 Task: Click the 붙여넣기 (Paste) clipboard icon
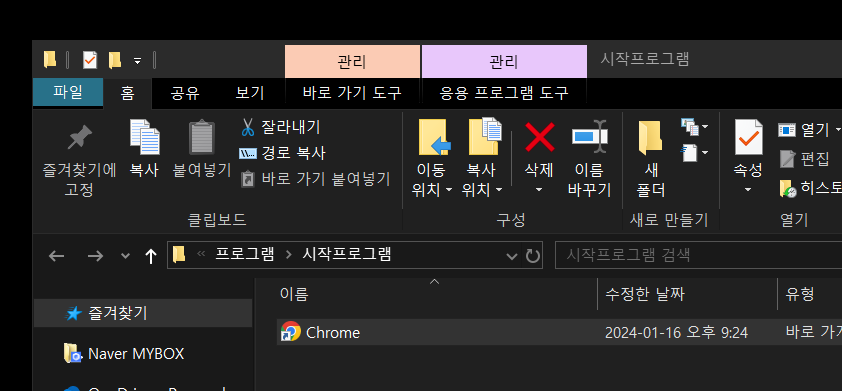coord(202,137)
